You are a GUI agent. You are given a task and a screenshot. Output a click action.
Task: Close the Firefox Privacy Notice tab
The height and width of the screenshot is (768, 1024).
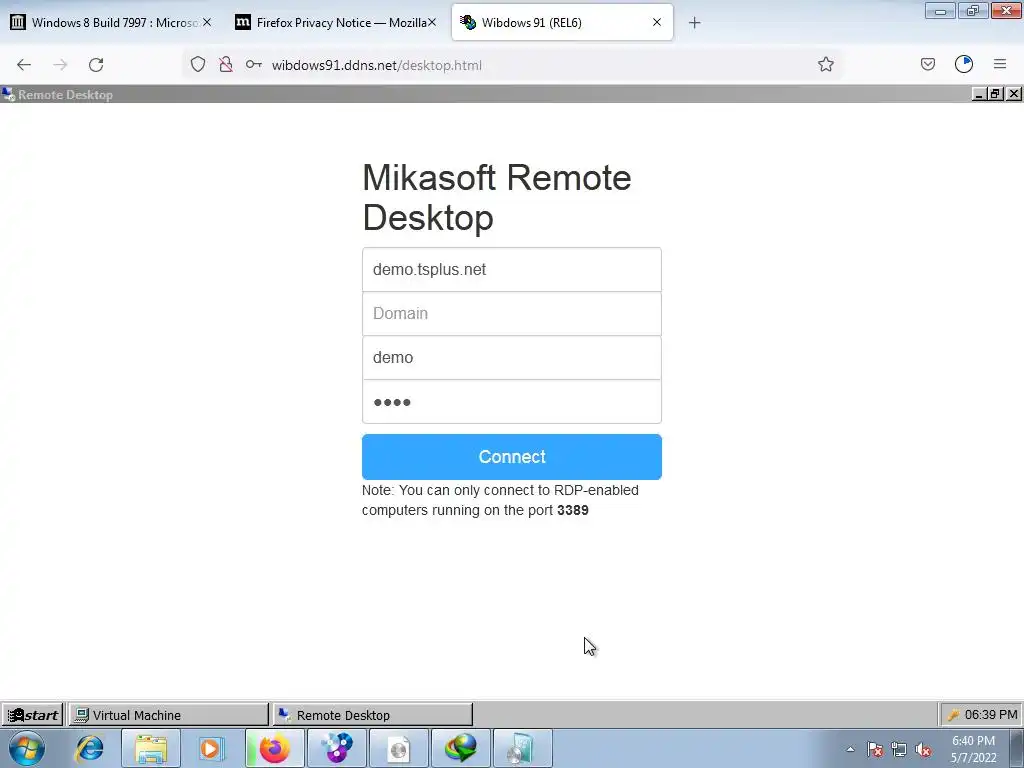[x=432, y=22]
